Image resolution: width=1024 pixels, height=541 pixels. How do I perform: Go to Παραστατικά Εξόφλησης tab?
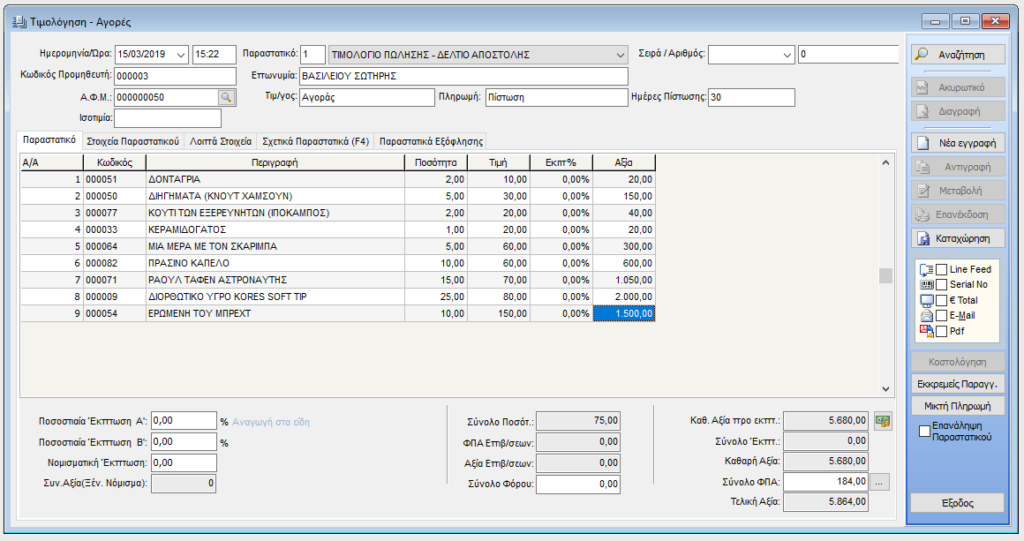coord(431,141)
